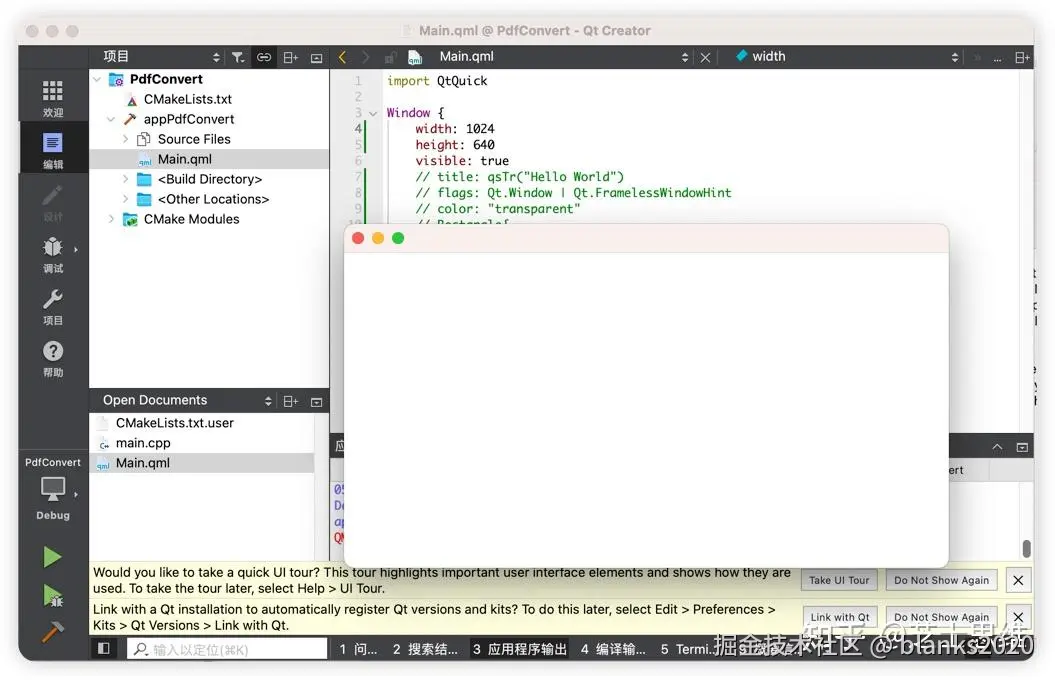Split the Open Documents panel
Screen dimensions: 1055x680
tap(291, 402)
